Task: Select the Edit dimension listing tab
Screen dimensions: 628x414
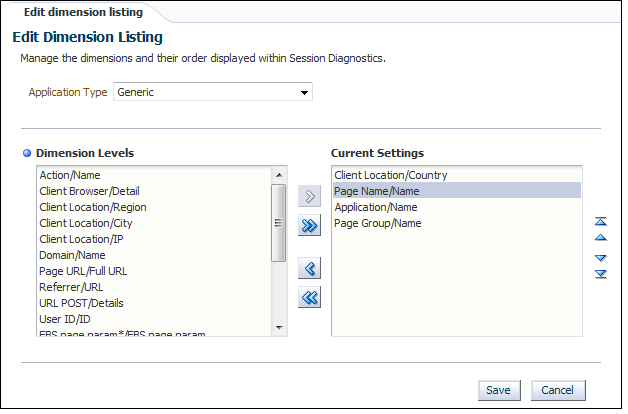Action: click(77, 12)
